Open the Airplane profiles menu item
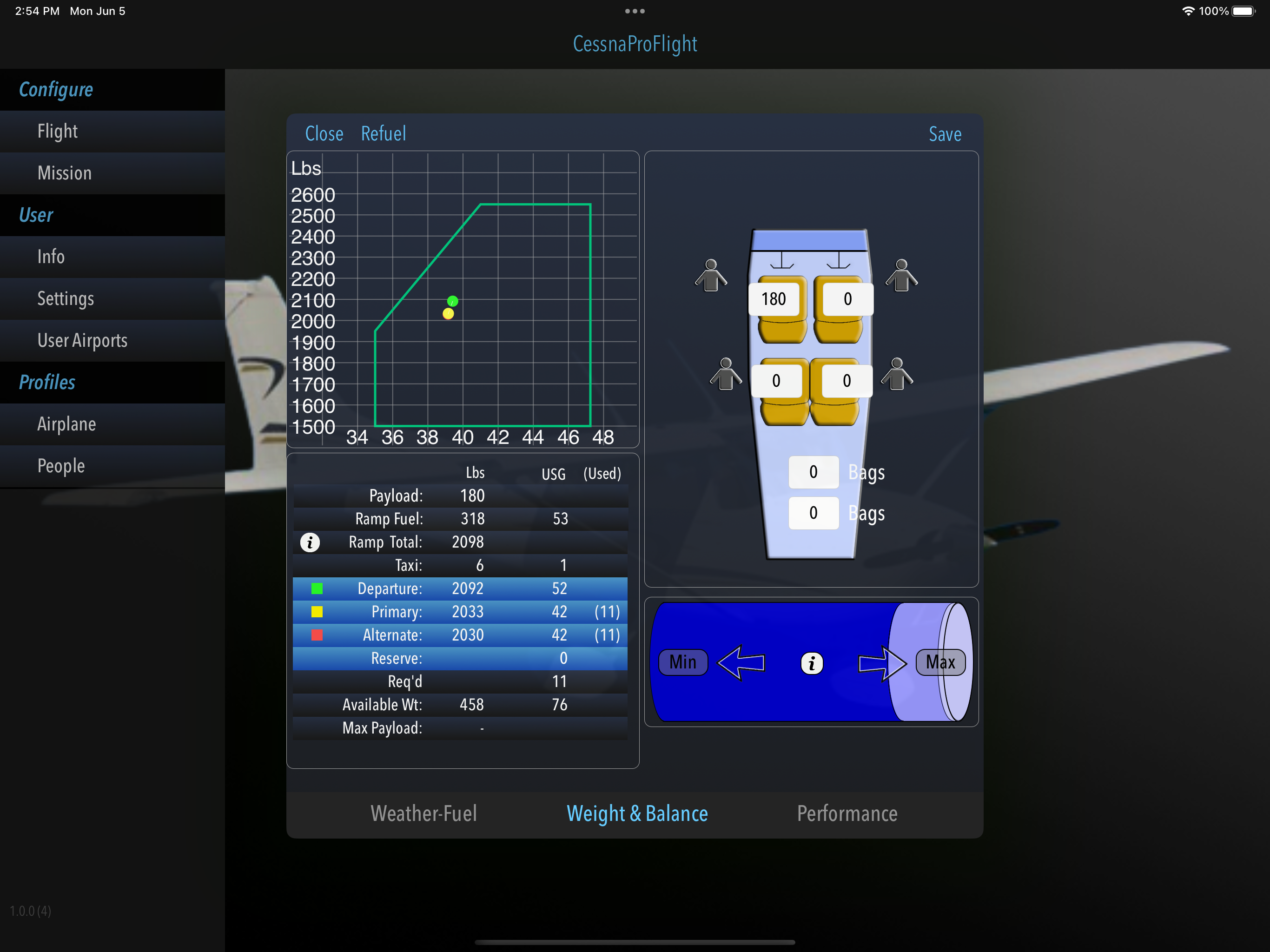The image size is (1270, 952). pyautogui.click(x=66, y=424)
